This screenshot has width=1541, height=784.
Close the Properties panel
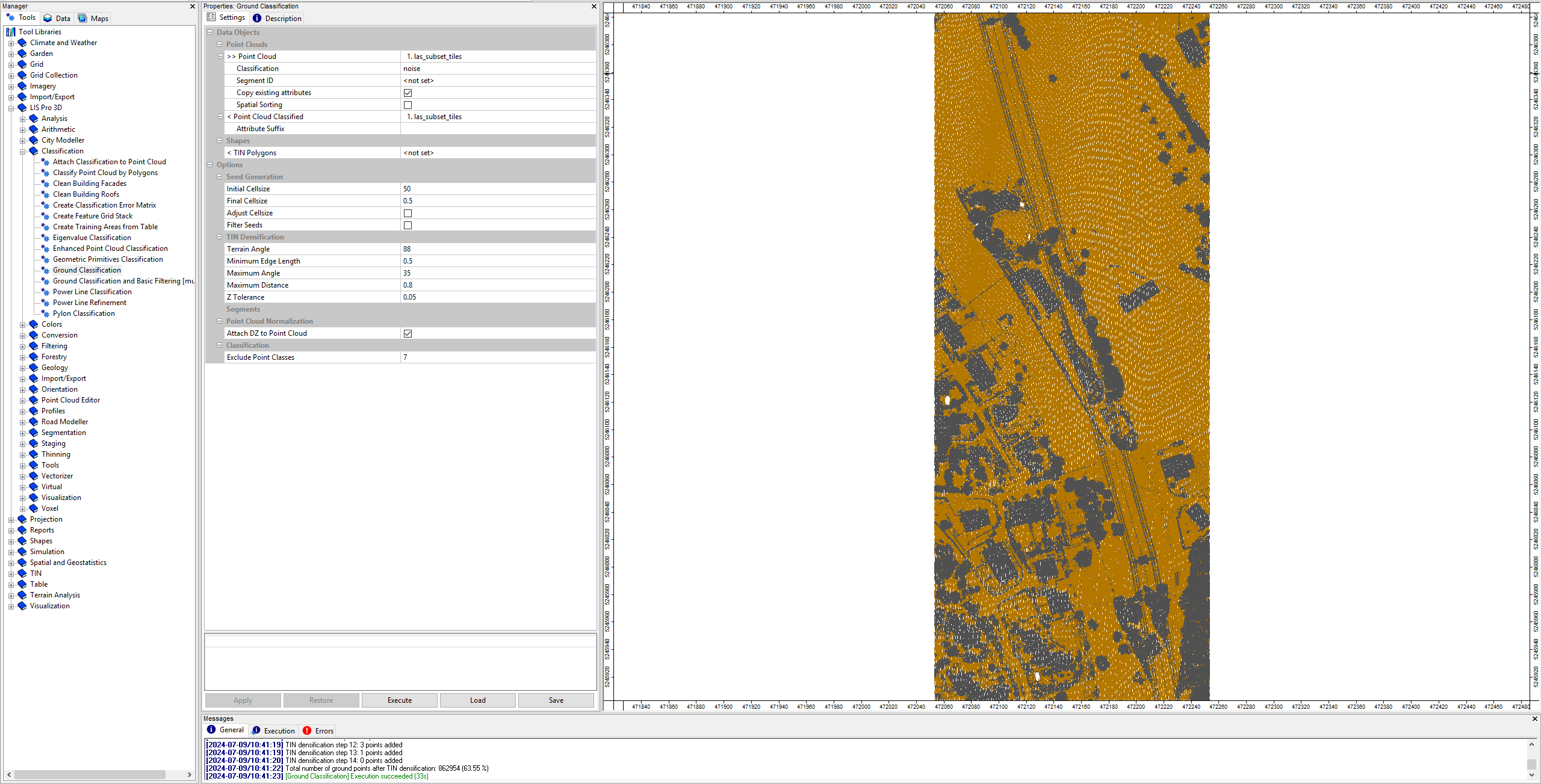[594, 6]
